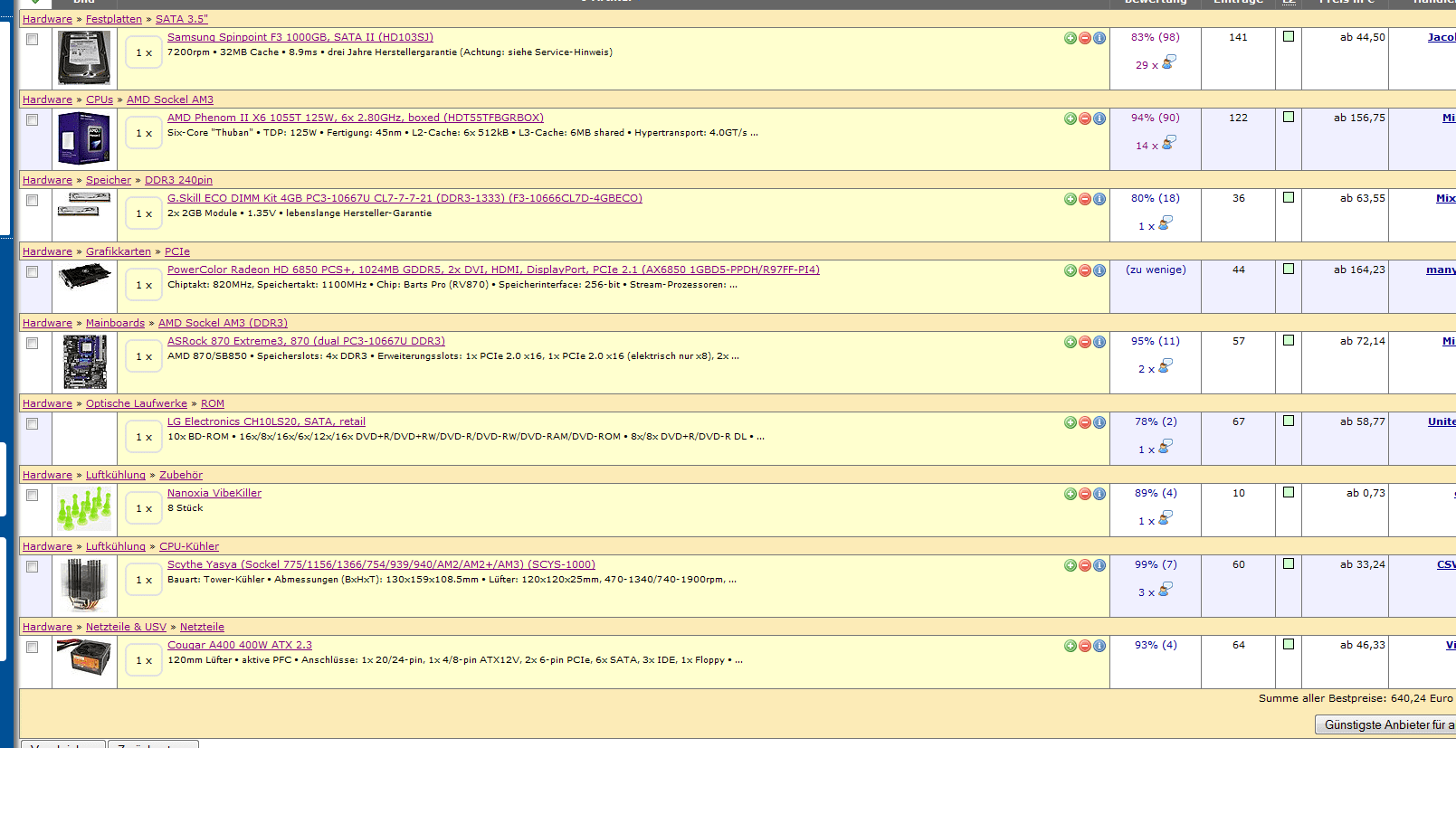
Task: Check the box beside 60 entries in the Scythe row
Action: (x=1289, y=564)
